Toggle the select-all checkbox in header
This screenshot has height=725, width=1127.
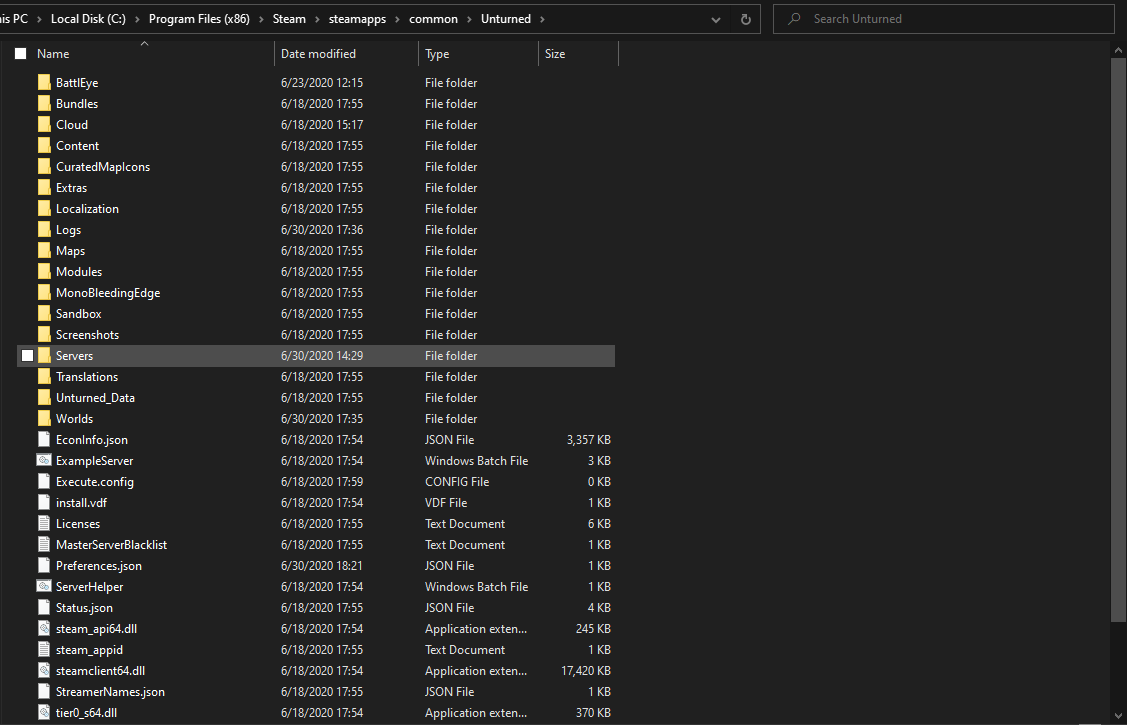21,54
